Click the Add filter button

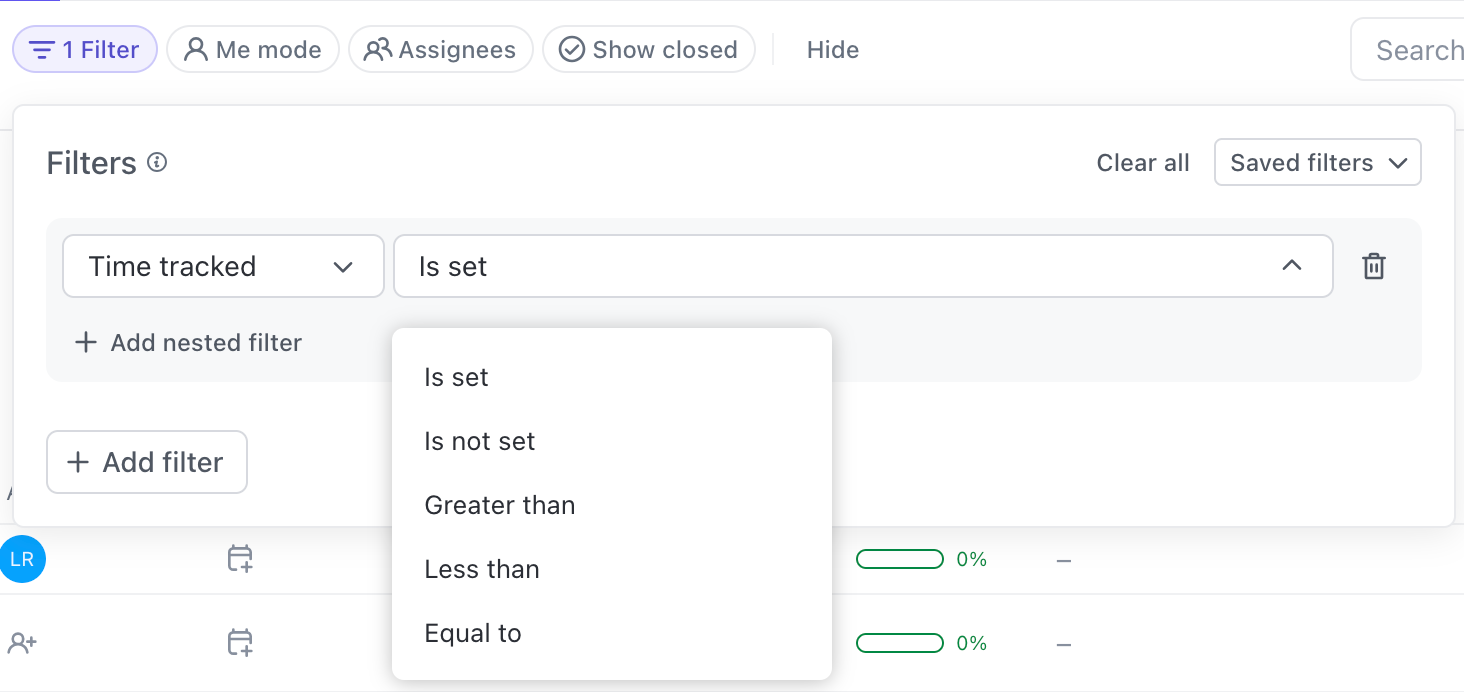click(147, 462)
